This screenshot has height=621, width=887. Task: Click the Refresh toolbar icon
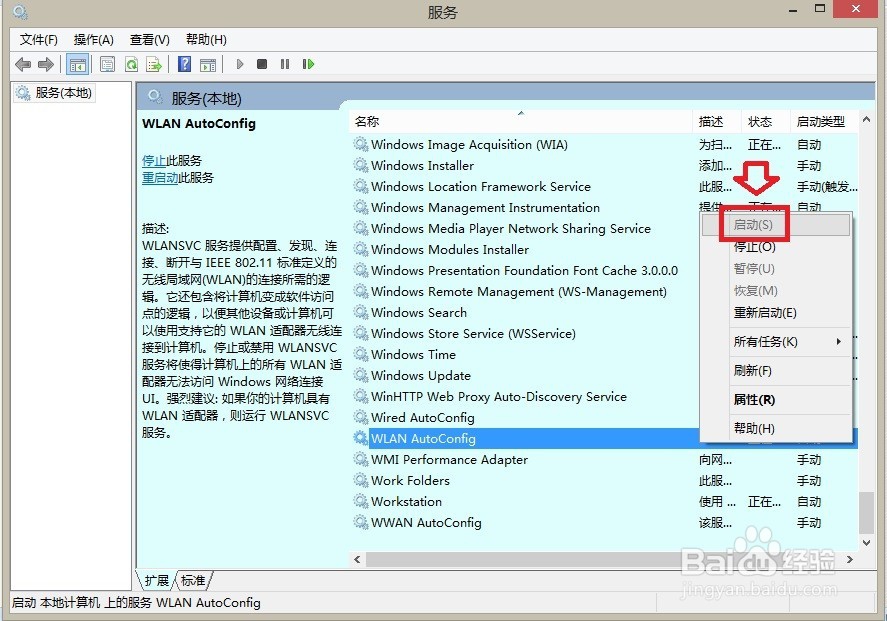click(131, 64)
